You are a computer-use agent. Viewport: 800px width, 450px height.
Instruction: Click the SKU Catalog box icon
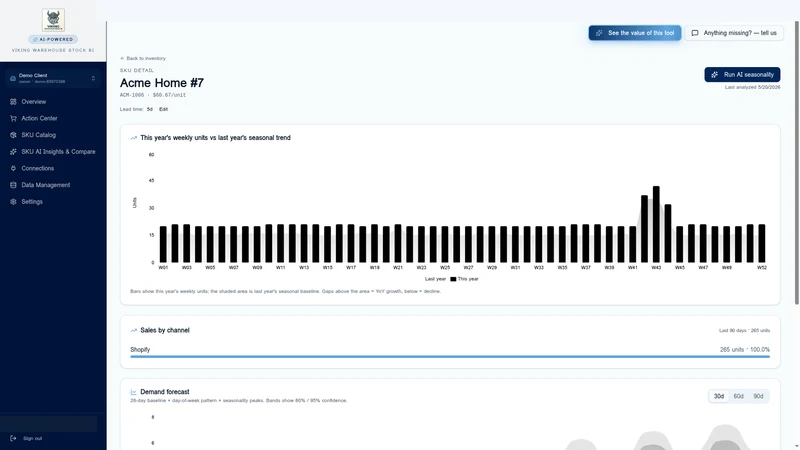(x=13, y=135)
